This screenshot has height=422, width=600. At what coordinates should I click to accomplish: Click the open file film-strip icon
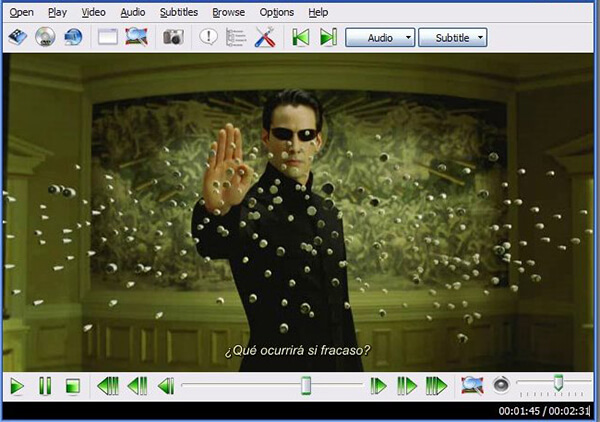(18, 37)
